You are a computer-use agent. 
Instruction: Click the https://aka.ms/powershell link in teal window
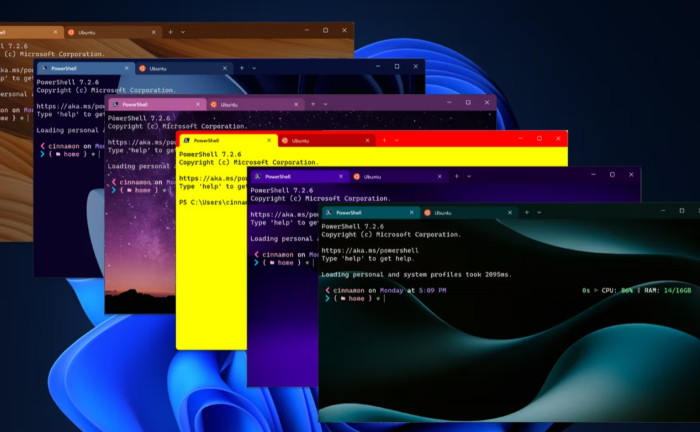click(x=370, y=251)
